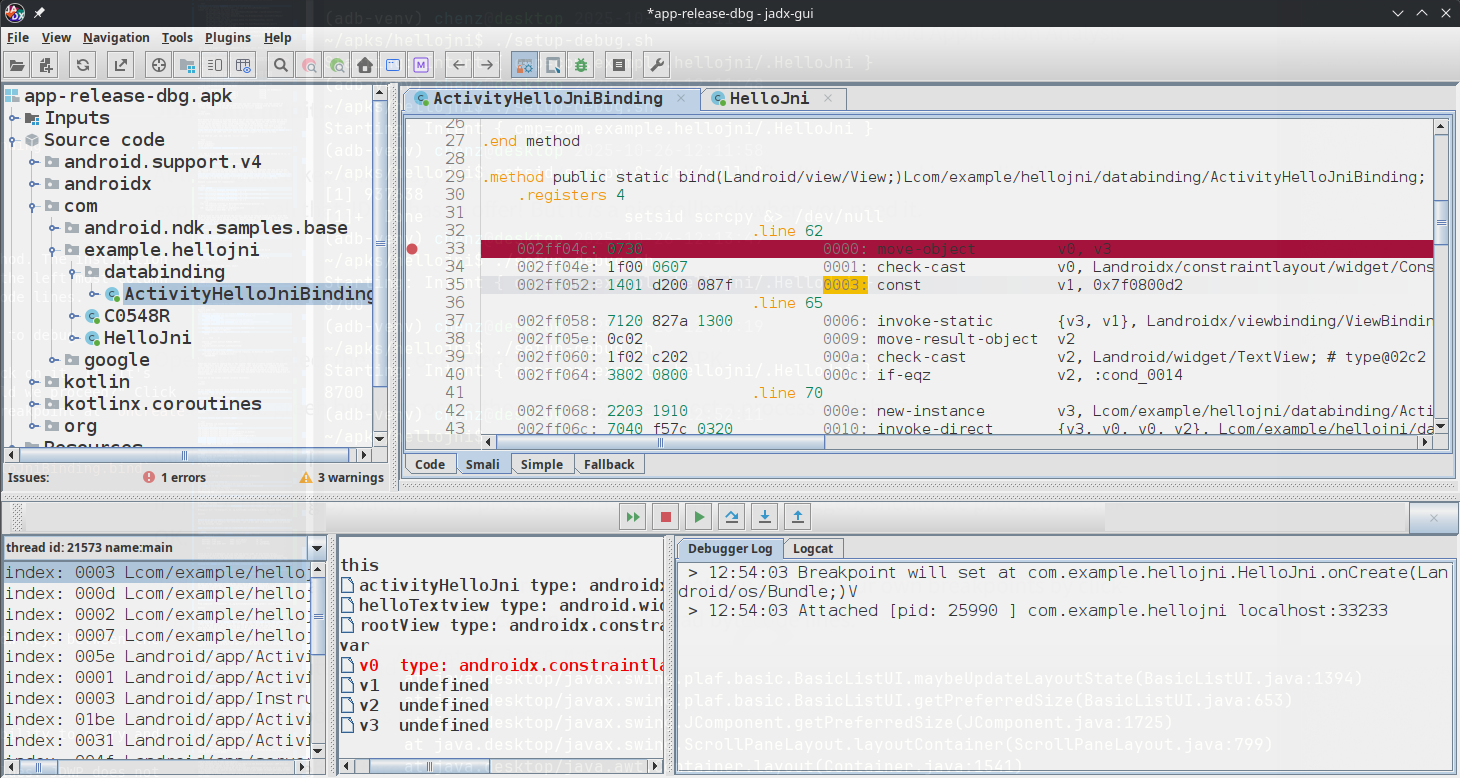Click the debugger Stop red square
The image size is (1460, 778).
coord(665,517)
